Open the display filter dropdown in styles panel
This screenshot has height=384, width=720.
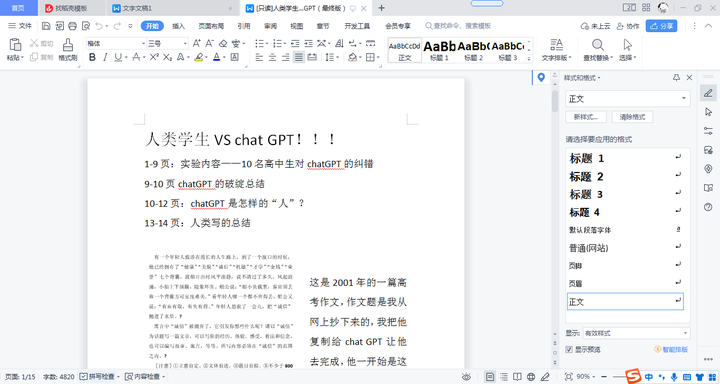pyautogui.click(x=686, y=333)
